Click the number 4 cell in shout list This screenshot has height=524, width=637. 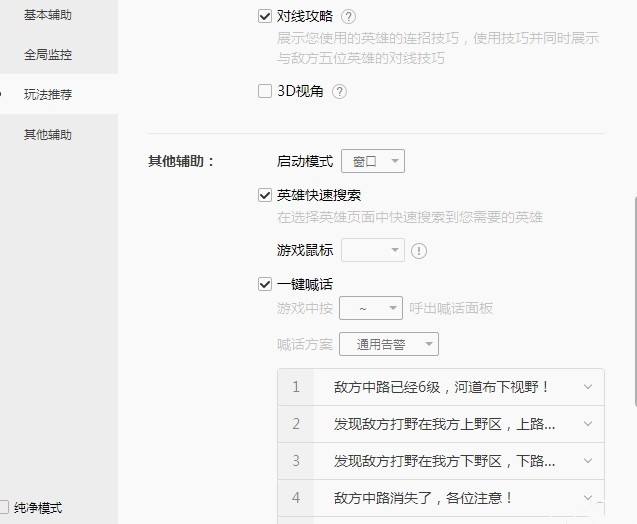tap(296, 498)
